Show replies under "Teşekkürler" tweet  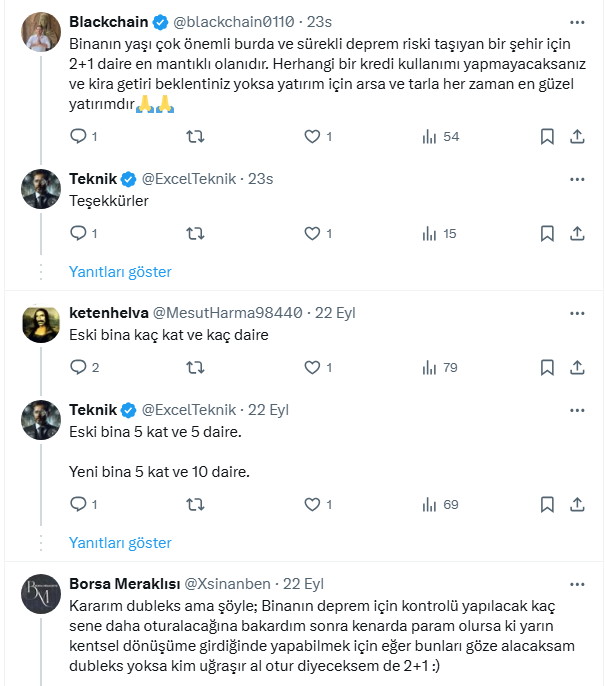pos(120,272)
